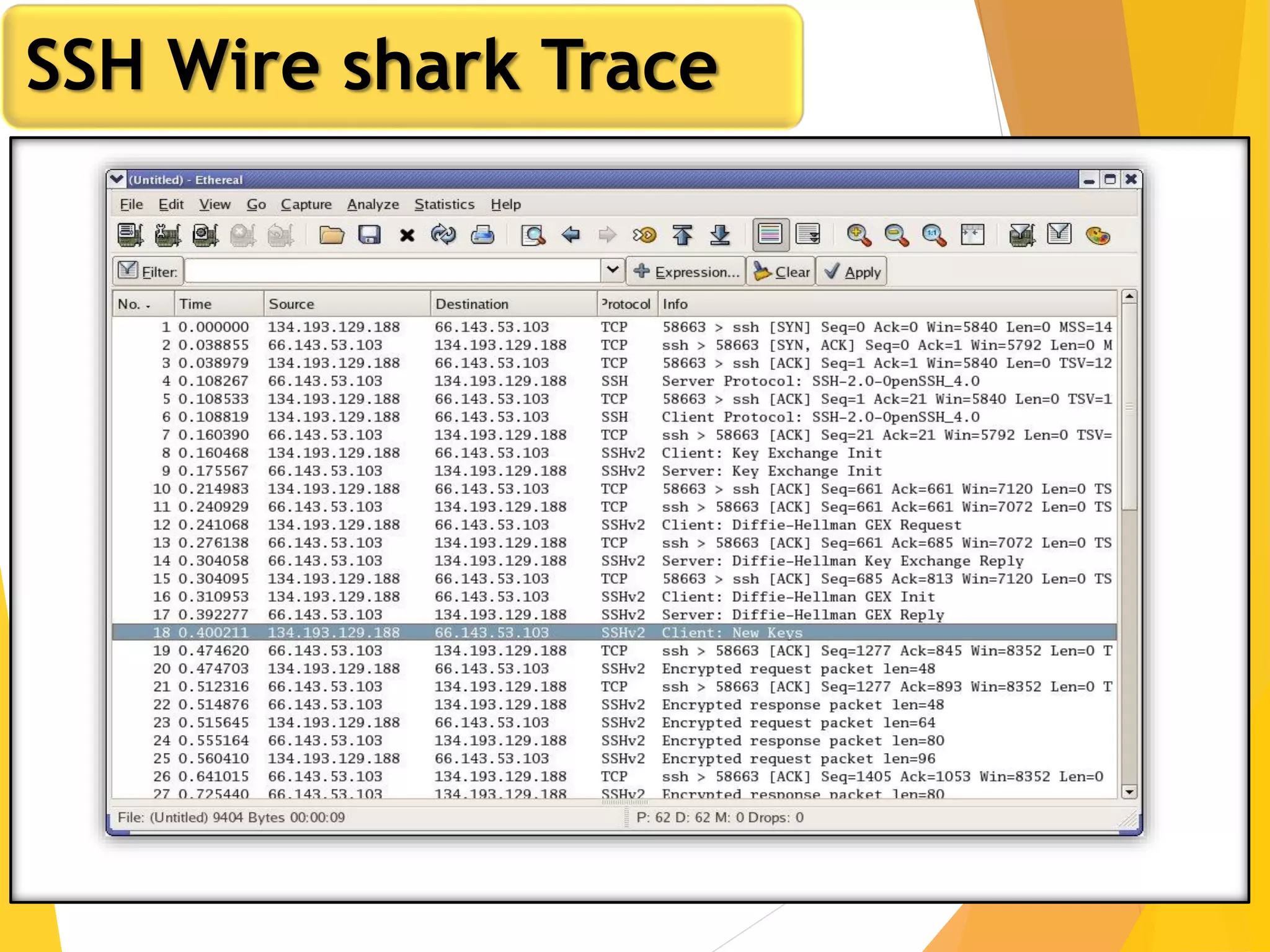
Task: Print packets with the printer icon
Action: pyautogui.click(x=482, y=235)
